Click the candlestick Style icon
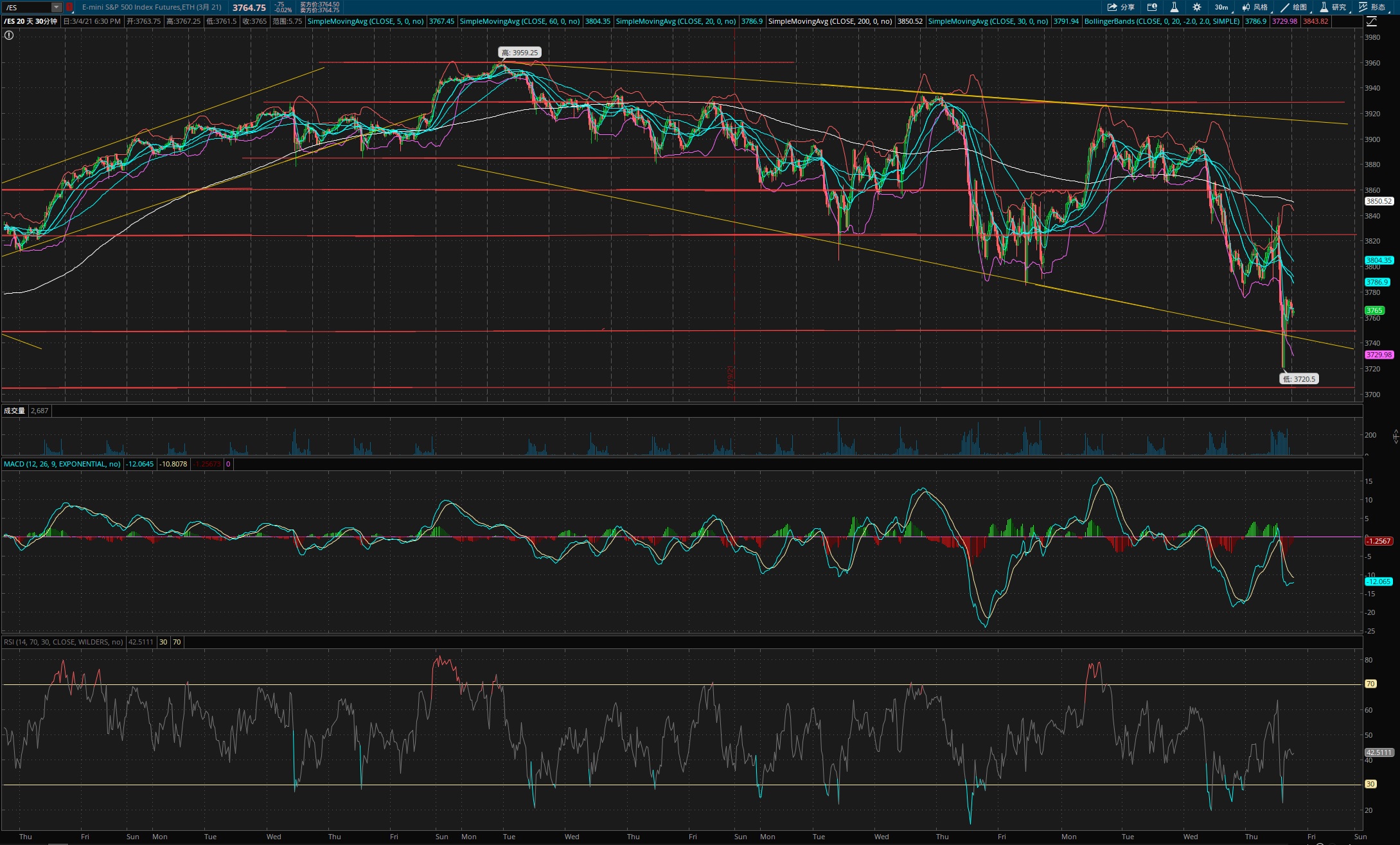1400x845 pixels. [x=1246, y=7]
